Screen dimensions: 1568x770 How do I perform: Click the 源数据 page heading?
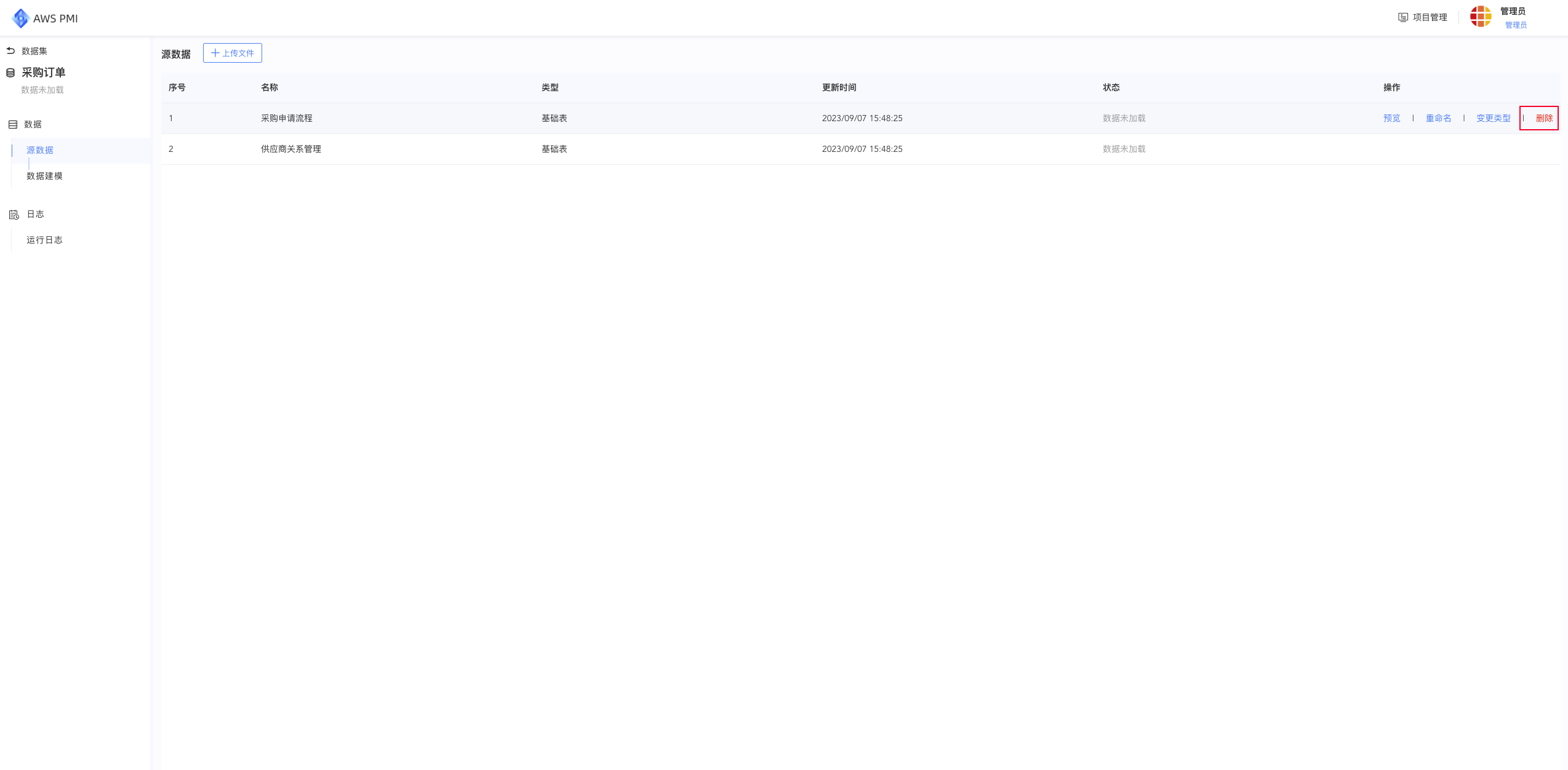[176, 54]
